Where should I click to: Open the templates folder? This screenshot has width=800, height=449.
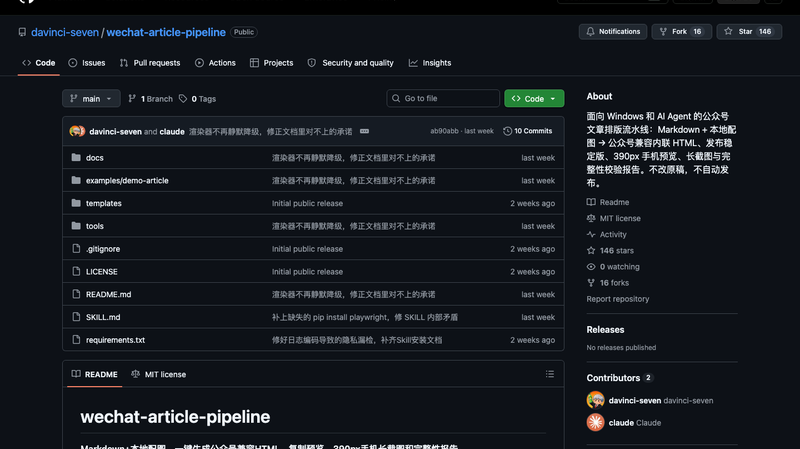[x=104, y=203]
